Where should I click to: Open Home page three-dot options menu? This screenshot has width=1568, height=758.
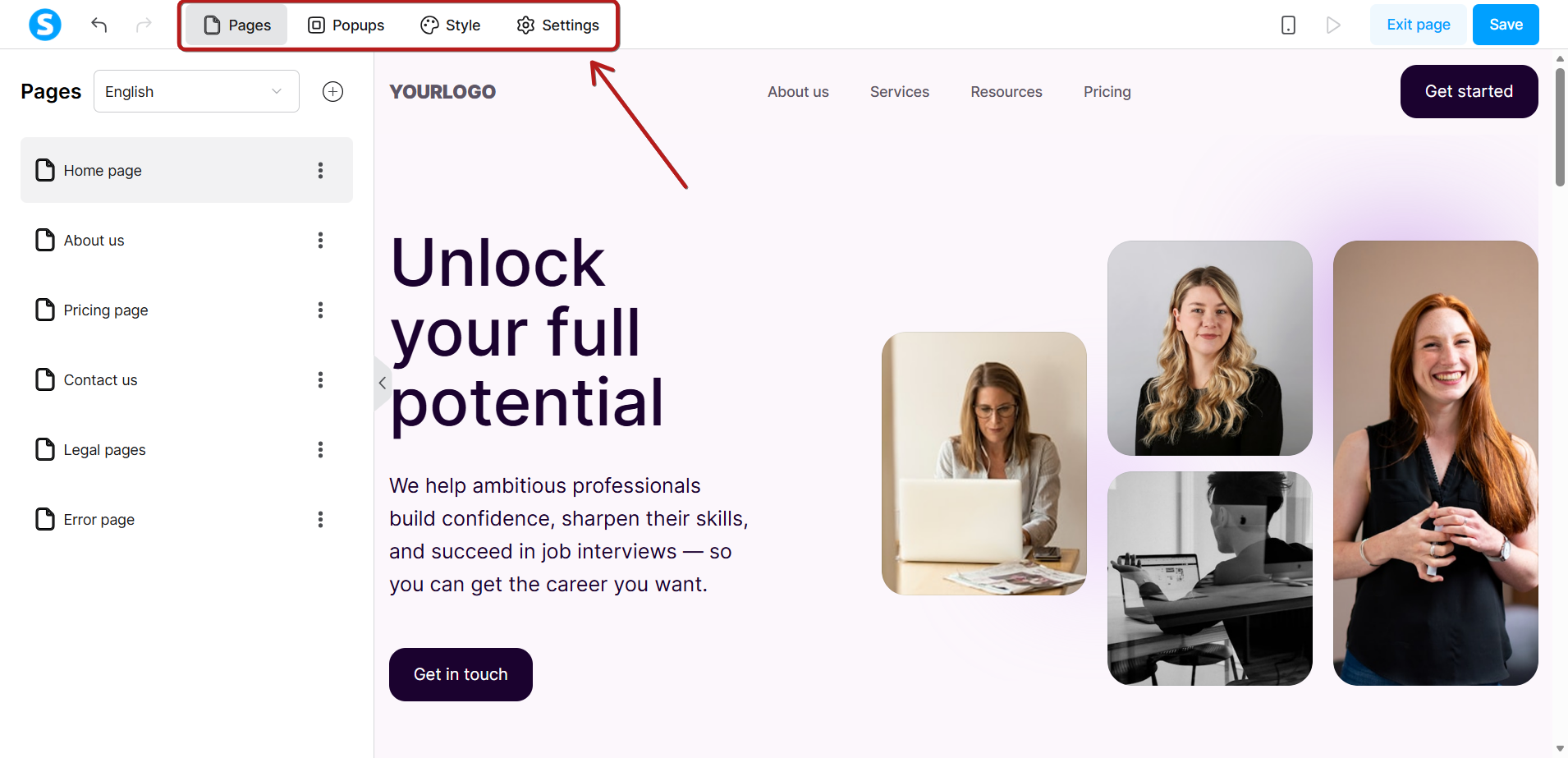click(x=320, y=170)
